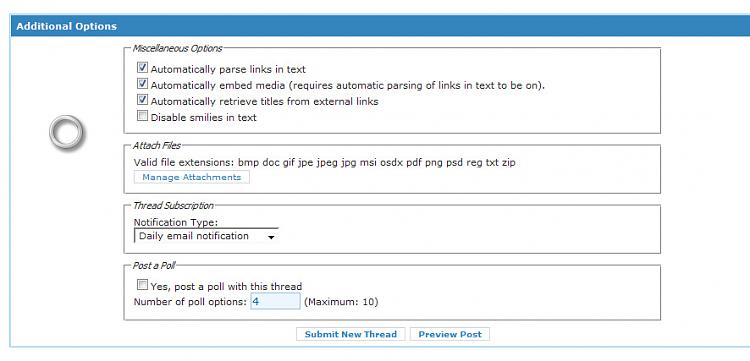Click the Attach Files group legend
The height and width of the screenshot is (361, 750).
(x=156, y=145)
